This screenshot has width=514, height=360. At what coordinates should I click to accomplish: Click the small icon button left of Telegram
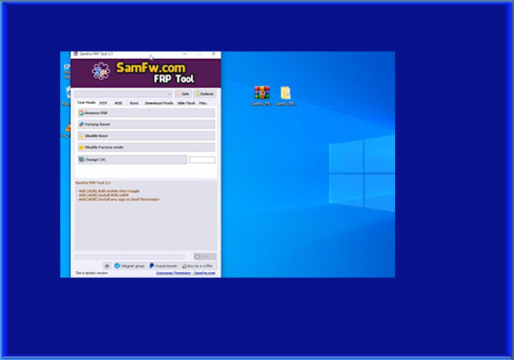pos(107,266)
